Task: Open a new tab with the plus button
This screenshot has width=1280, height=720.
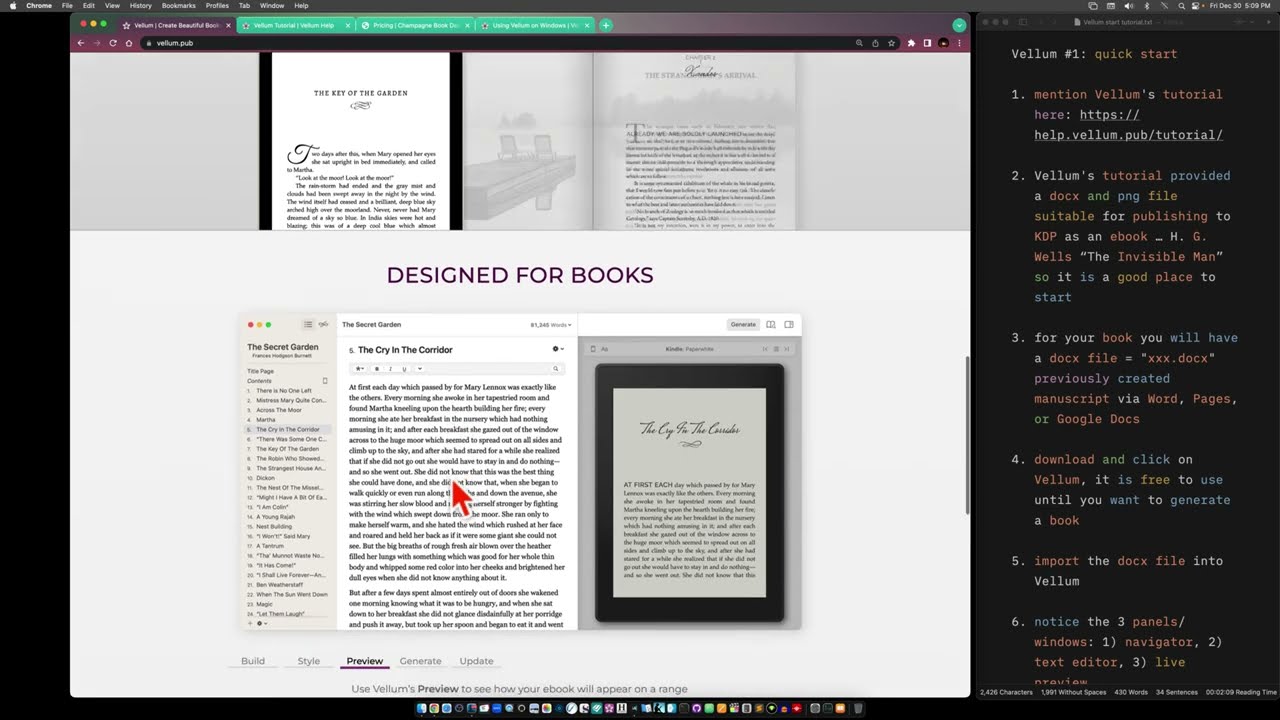Action: pyautogui.click(x=605, y=25)
